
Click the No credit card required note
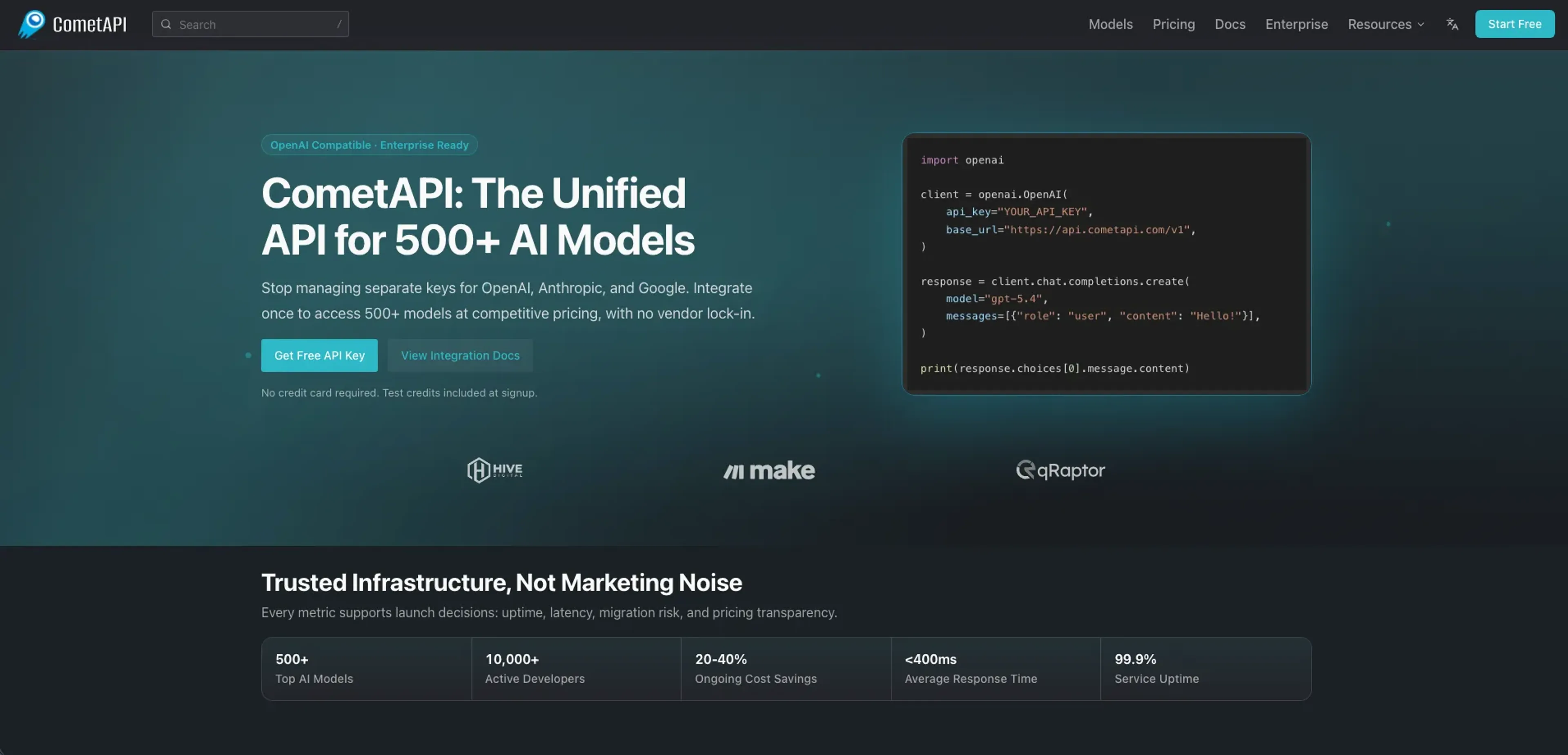tap(399, 393)
